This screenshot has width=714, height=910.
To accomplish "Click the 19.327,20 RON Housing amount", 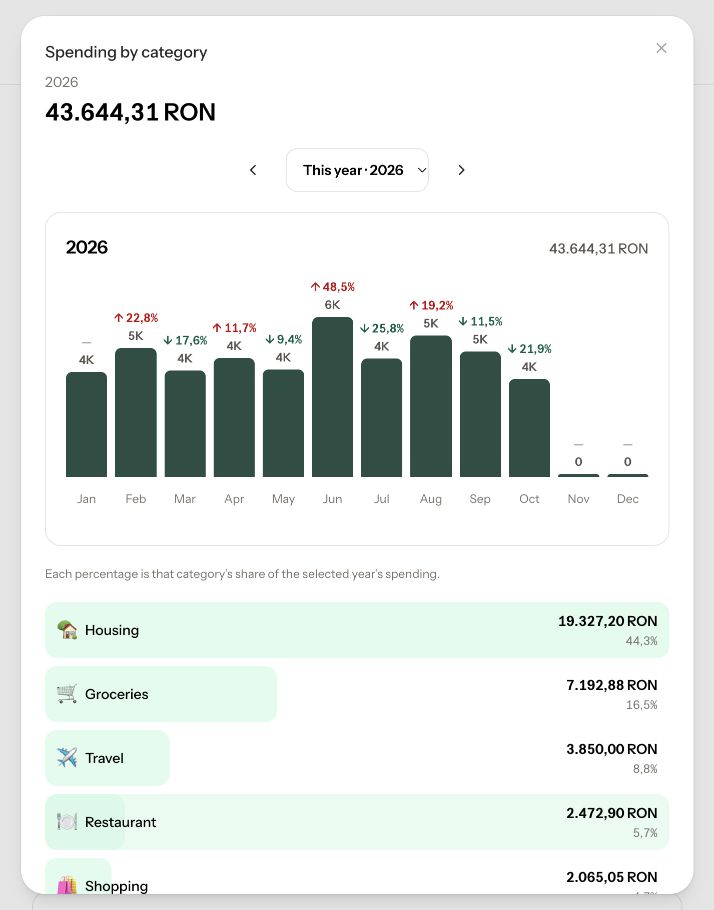I will pos(608,621).
